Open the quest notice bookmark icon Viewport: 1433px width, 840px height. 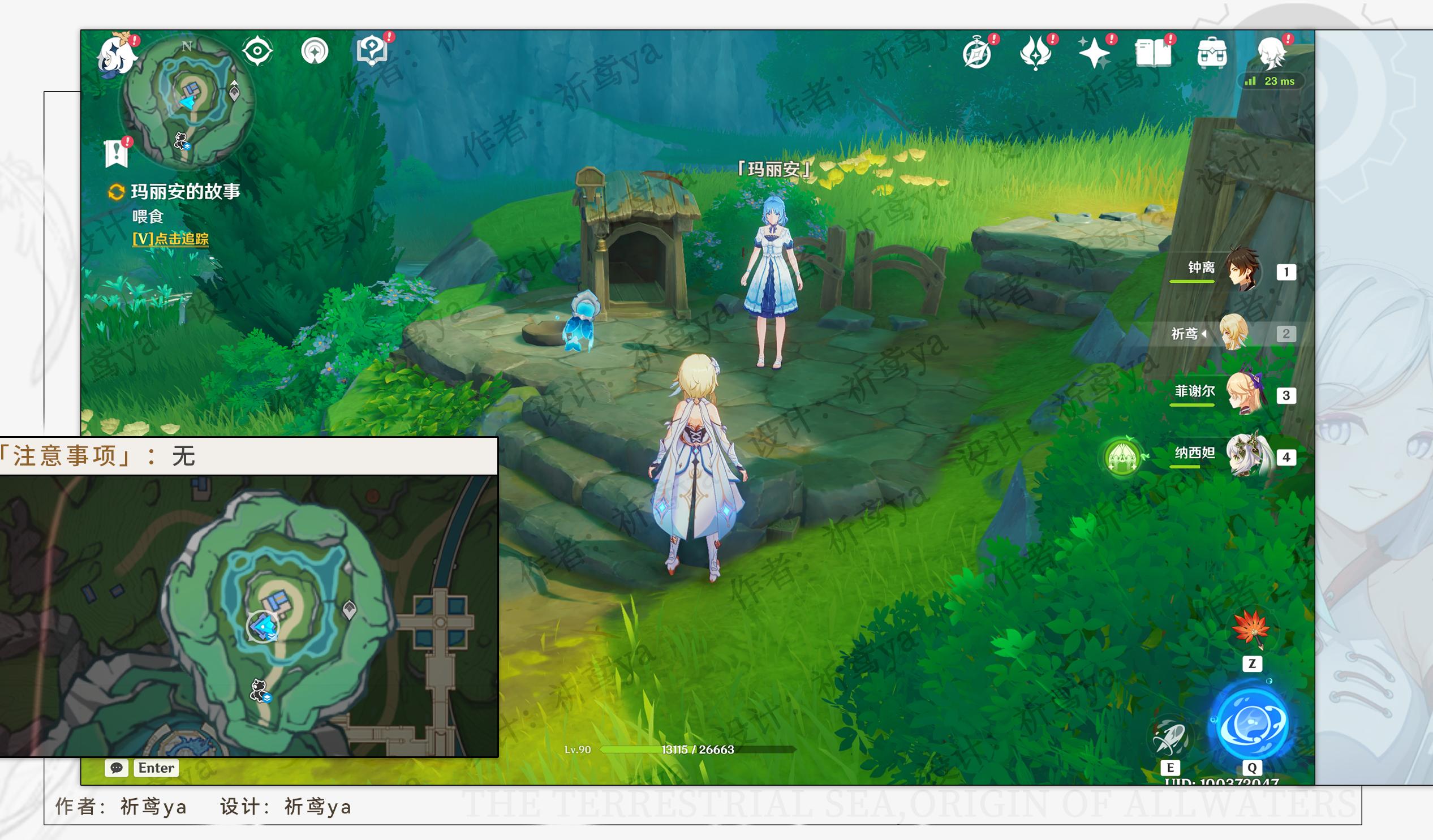117,153
